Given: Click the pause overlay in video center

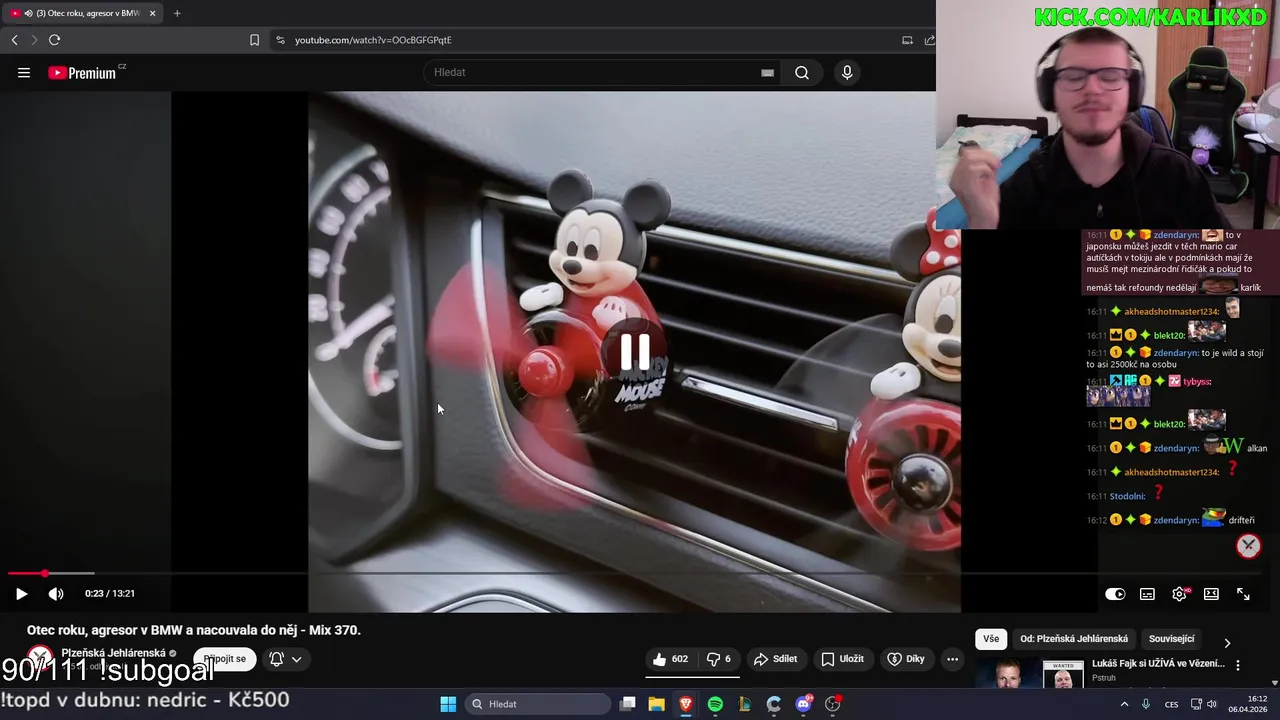Looking at the screenshot, I should click(635, 352).
